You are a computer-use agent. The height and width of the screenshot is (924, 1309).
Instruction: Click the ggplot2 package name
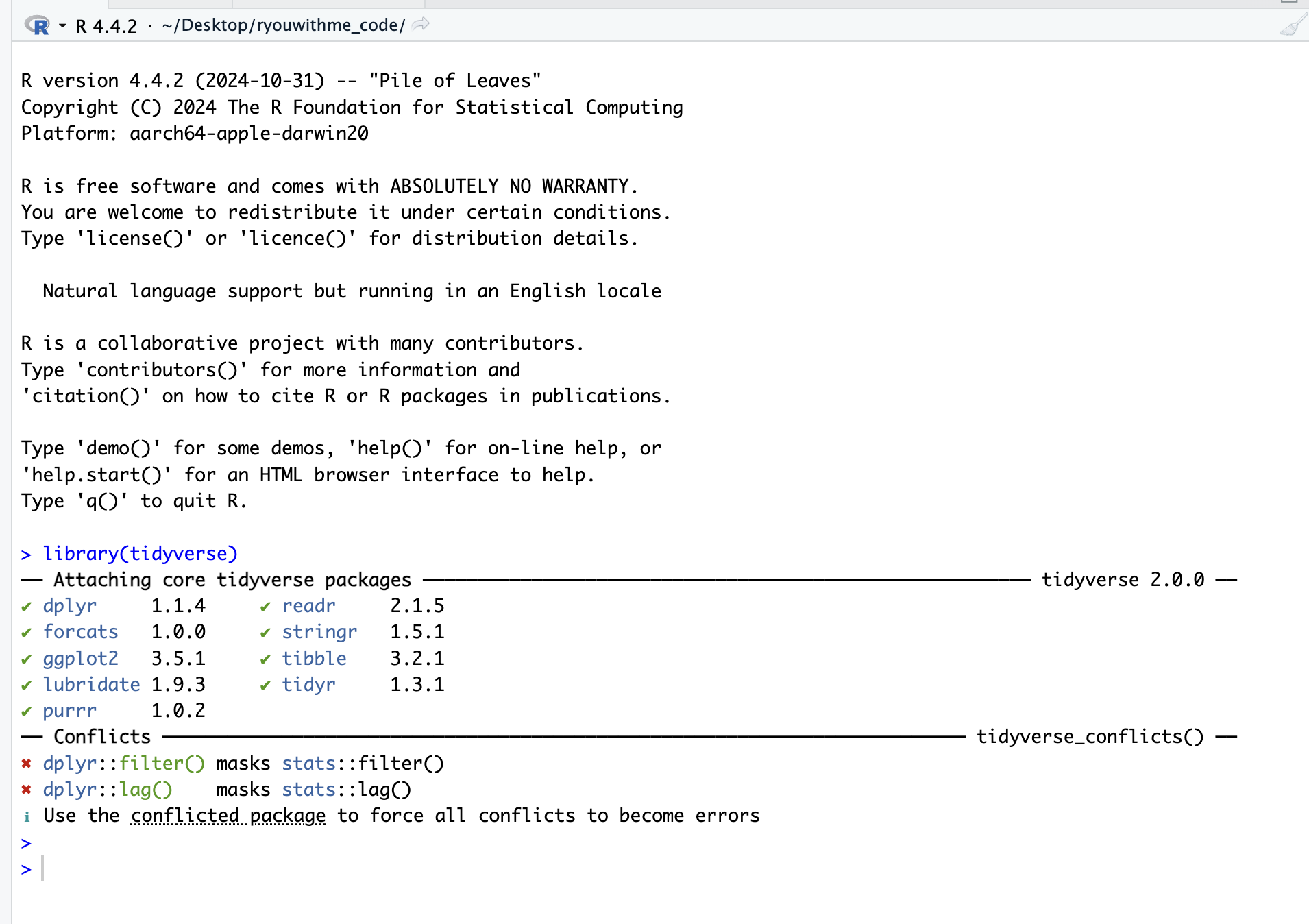pyautogui.click(x=81, y=659)
